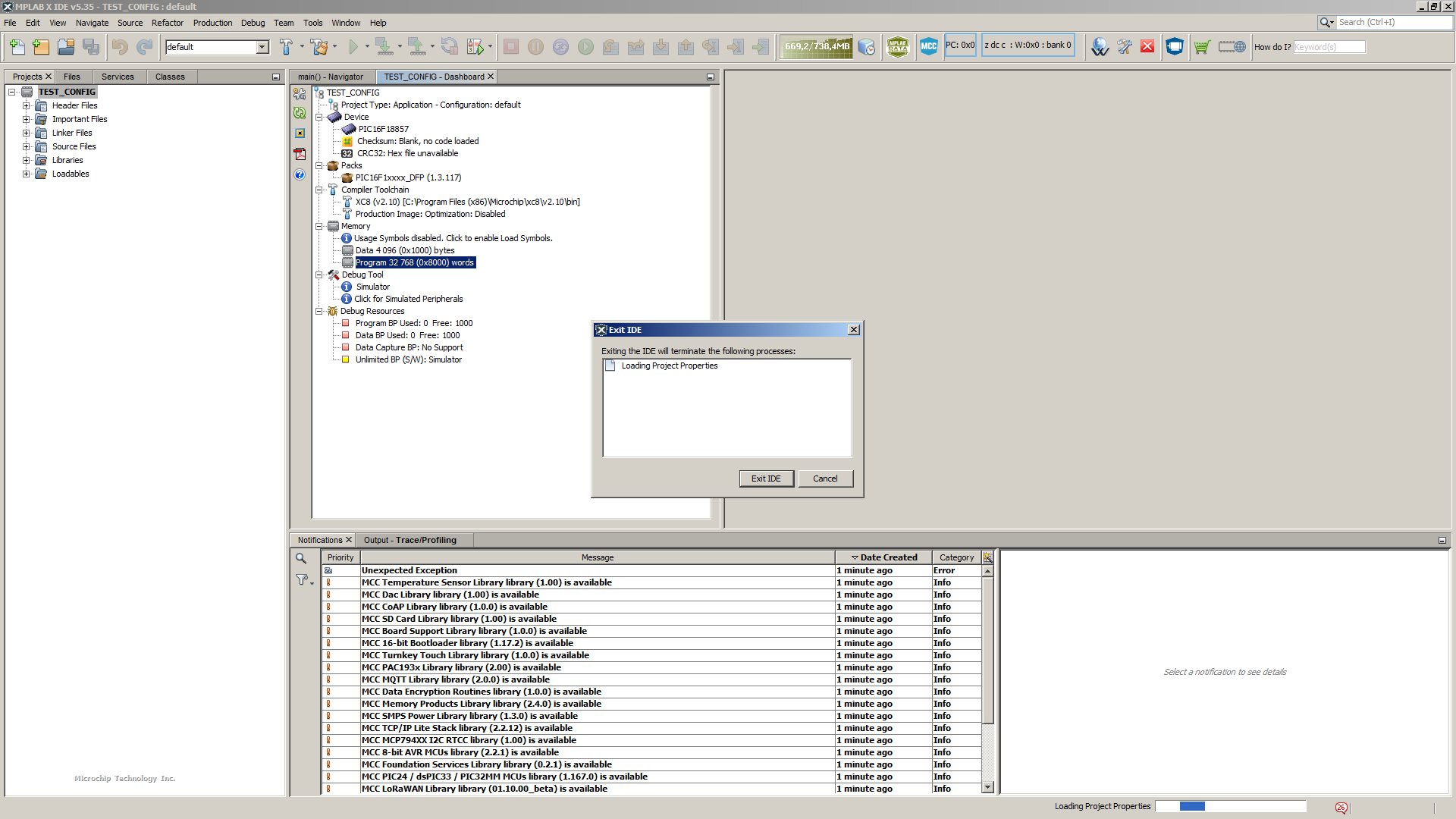Switch to the Output - Trace/Profiling tab
The image size is (1456, 819).
click(x=409, y=540)
